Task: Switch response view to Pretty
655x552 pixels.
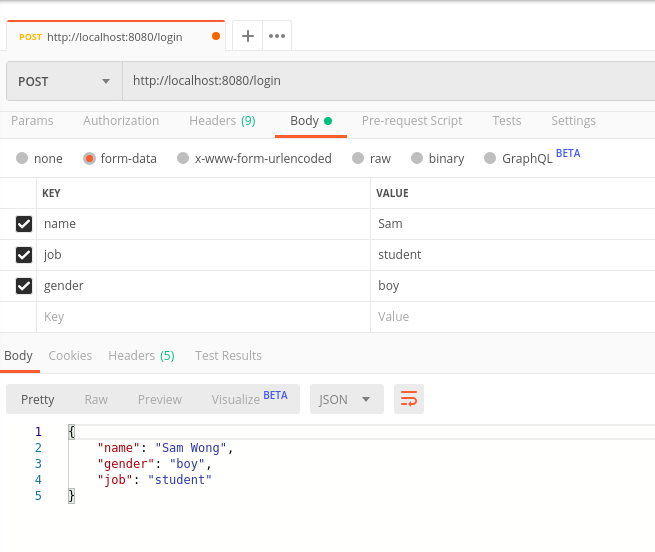Action: 38,399
